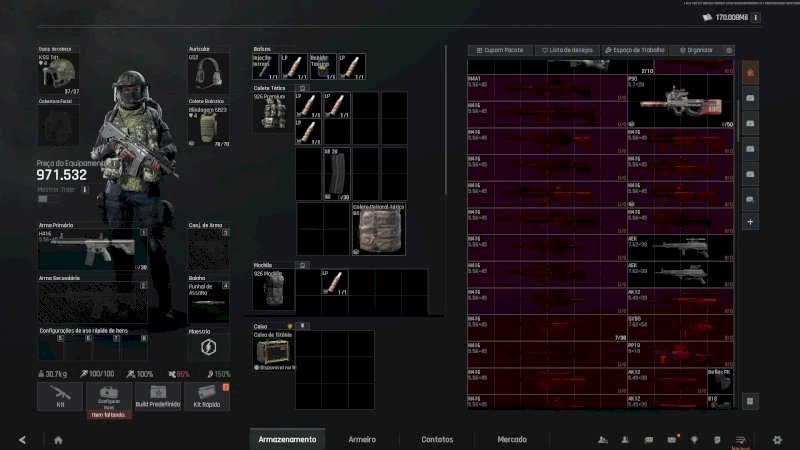The height and width of the screenshot is (450, 800).
Task: Click the Configurar Itens button
Action: 109,396
